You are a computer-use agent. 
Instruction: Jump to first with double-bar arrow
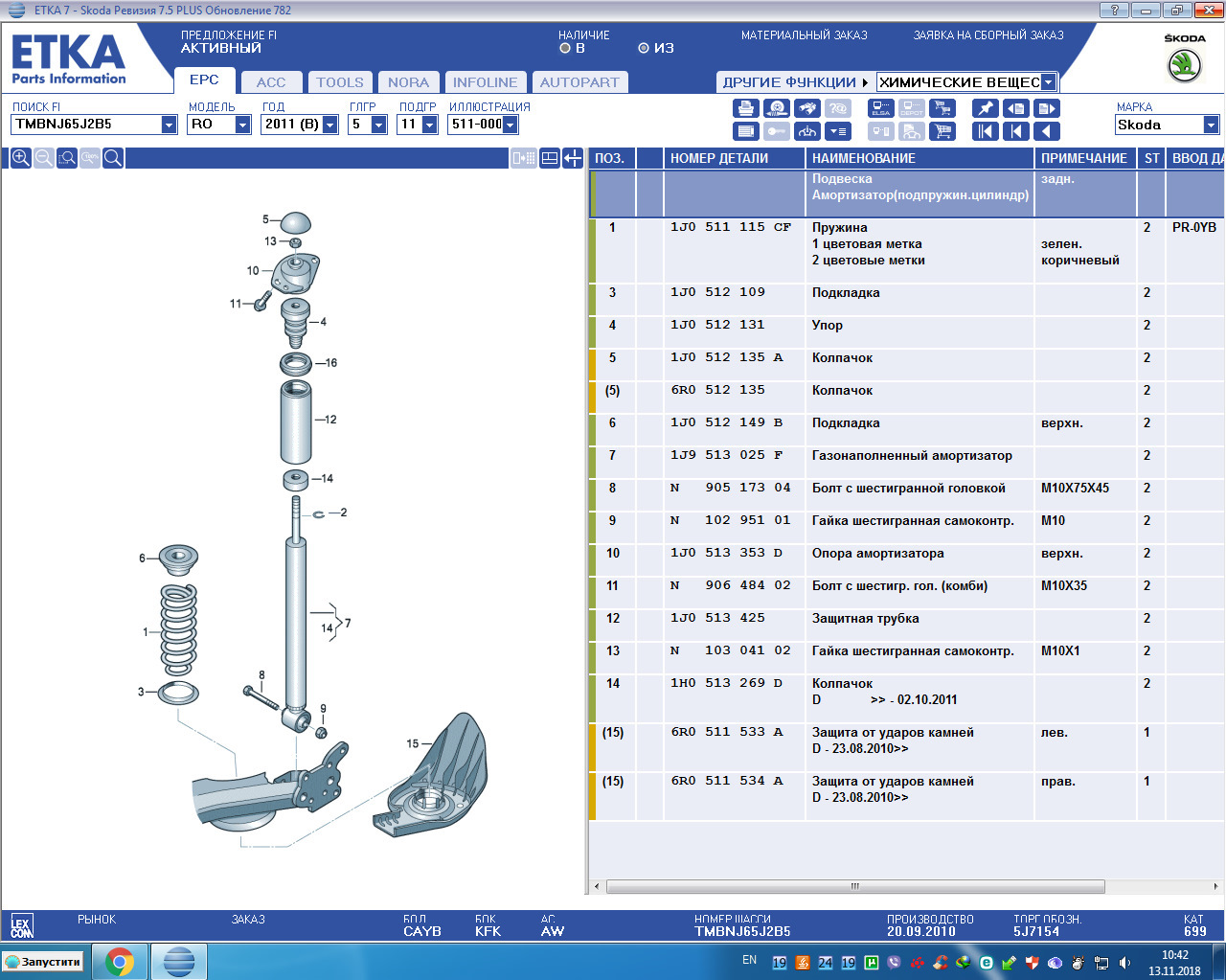click(x=985, y=131)
